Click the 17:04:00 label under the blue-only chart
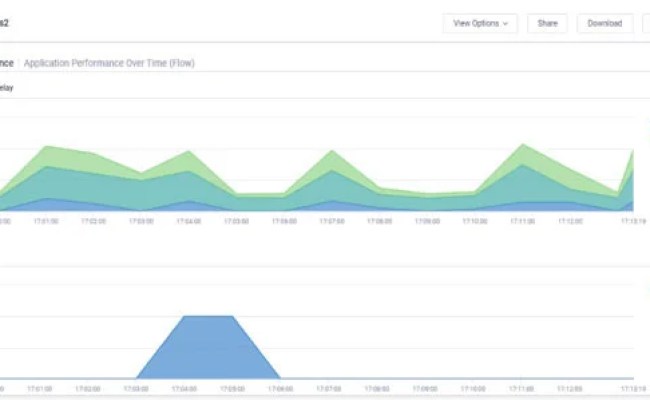This screenshot has width=650, height=400. point(184,389)
